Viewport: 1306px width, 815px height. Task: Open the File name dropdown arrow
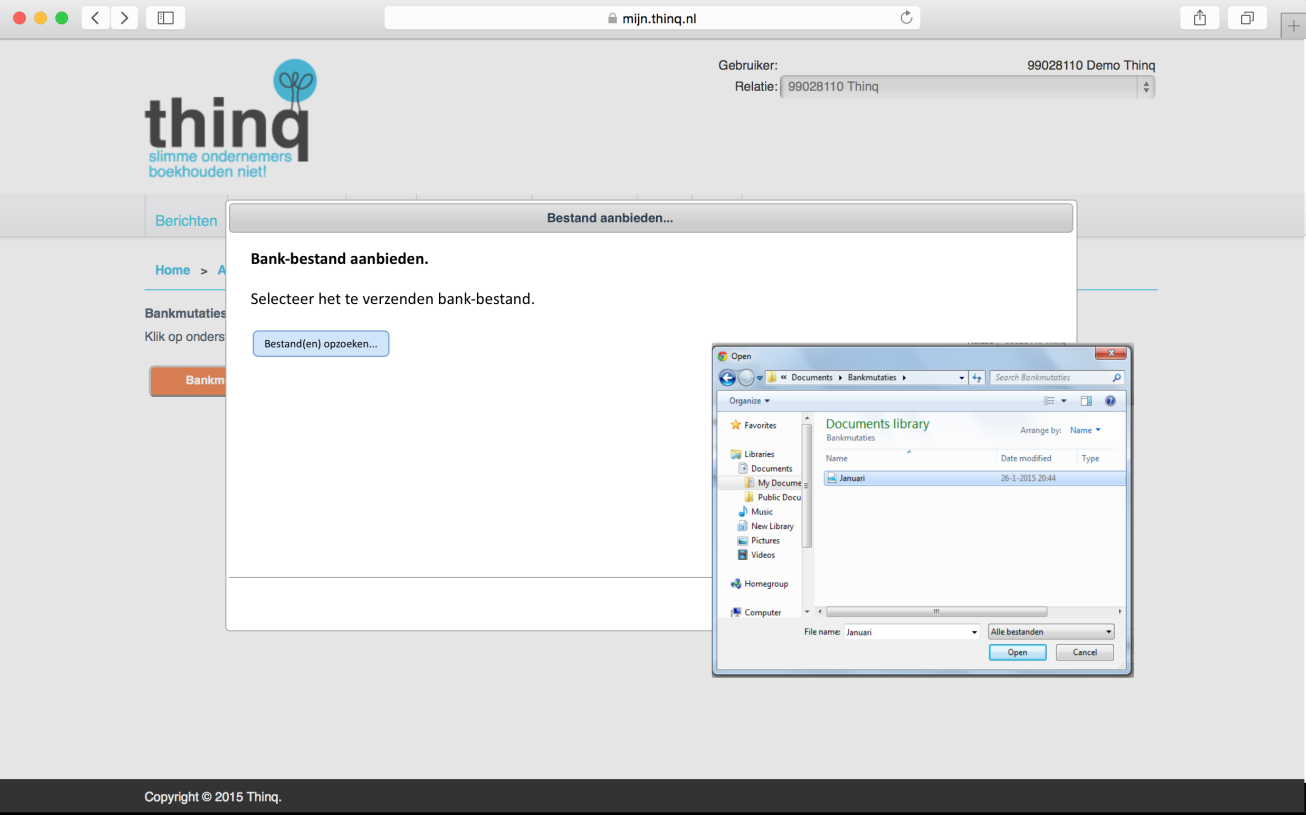coord(975,632)
